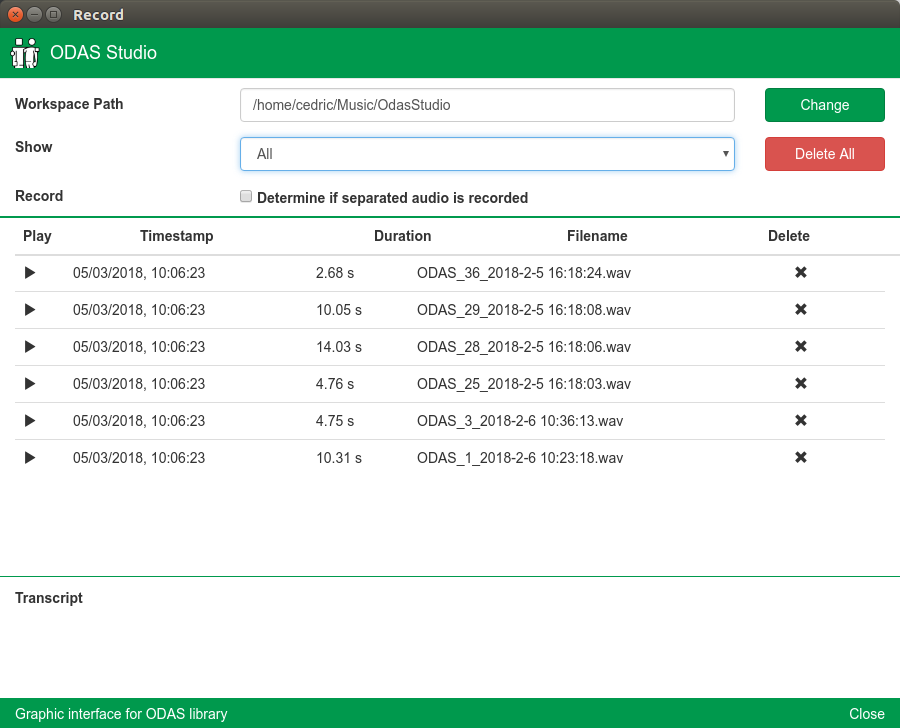This screenshot has width=900, height=728.
Task: Maximize the Record window
Action: pos(53,14)
